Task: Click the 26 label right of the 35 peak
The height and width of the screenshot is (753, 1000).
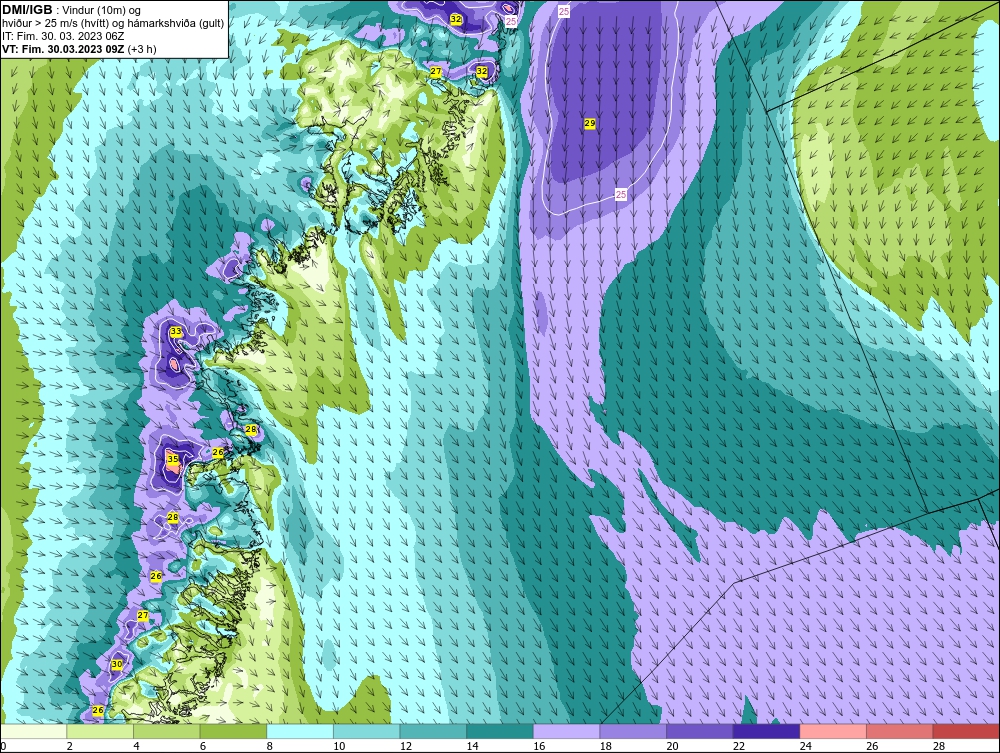Action: (218, 452)
